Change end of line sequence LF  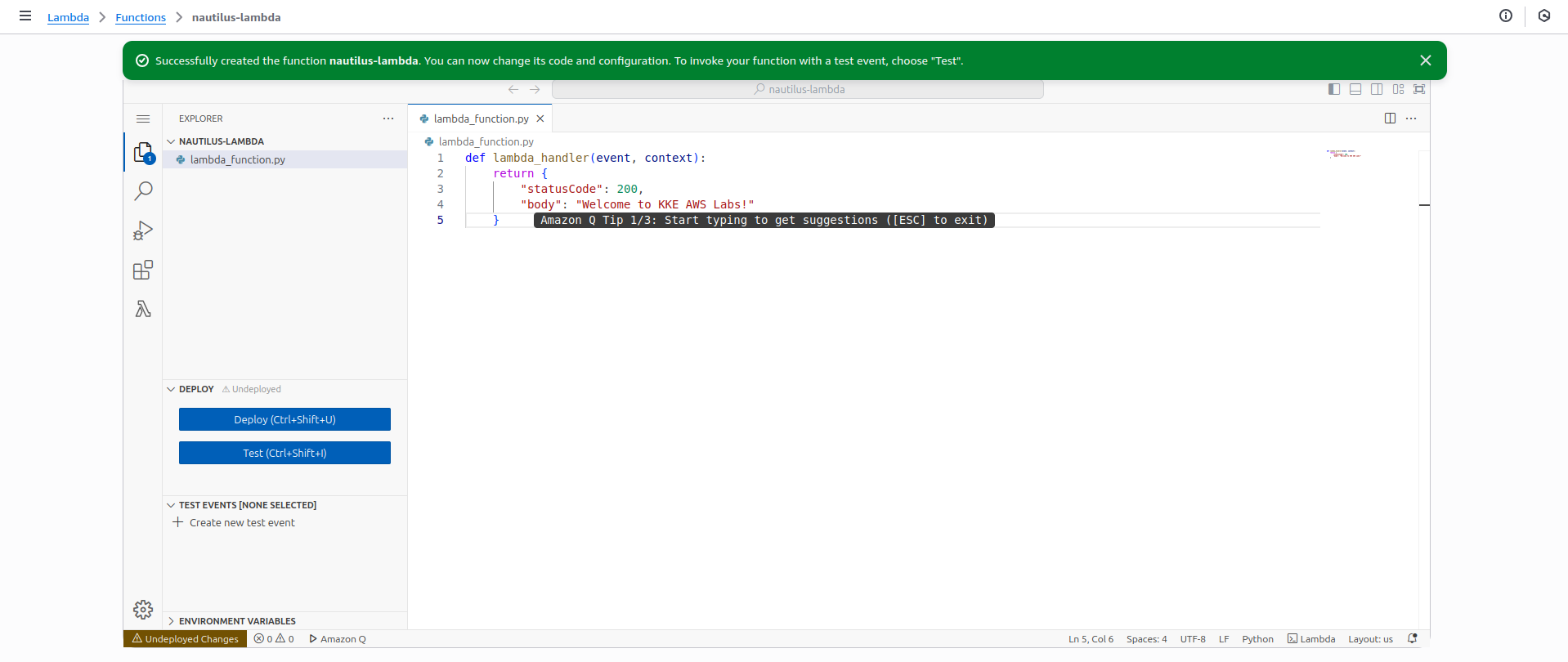pos(1224,639)
